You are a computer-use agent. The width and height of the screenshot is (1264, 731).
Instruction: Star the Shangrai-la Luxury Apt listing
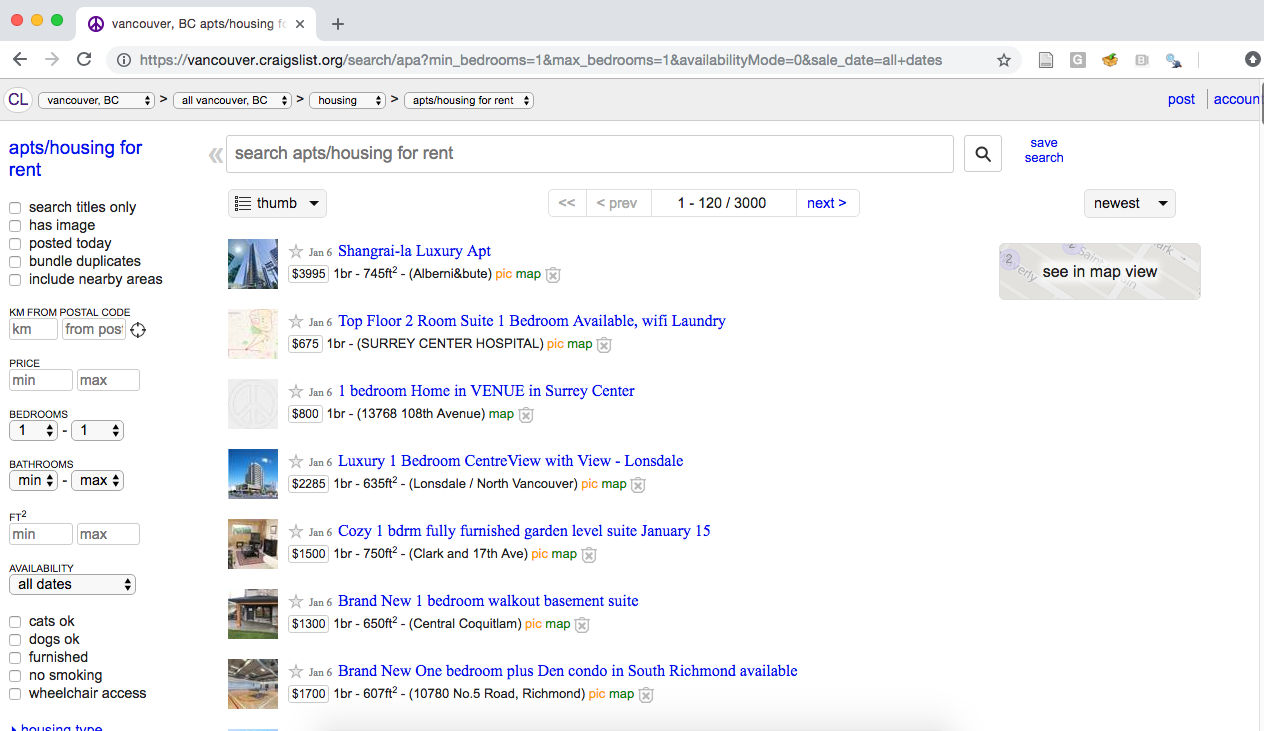coord(296,252)
